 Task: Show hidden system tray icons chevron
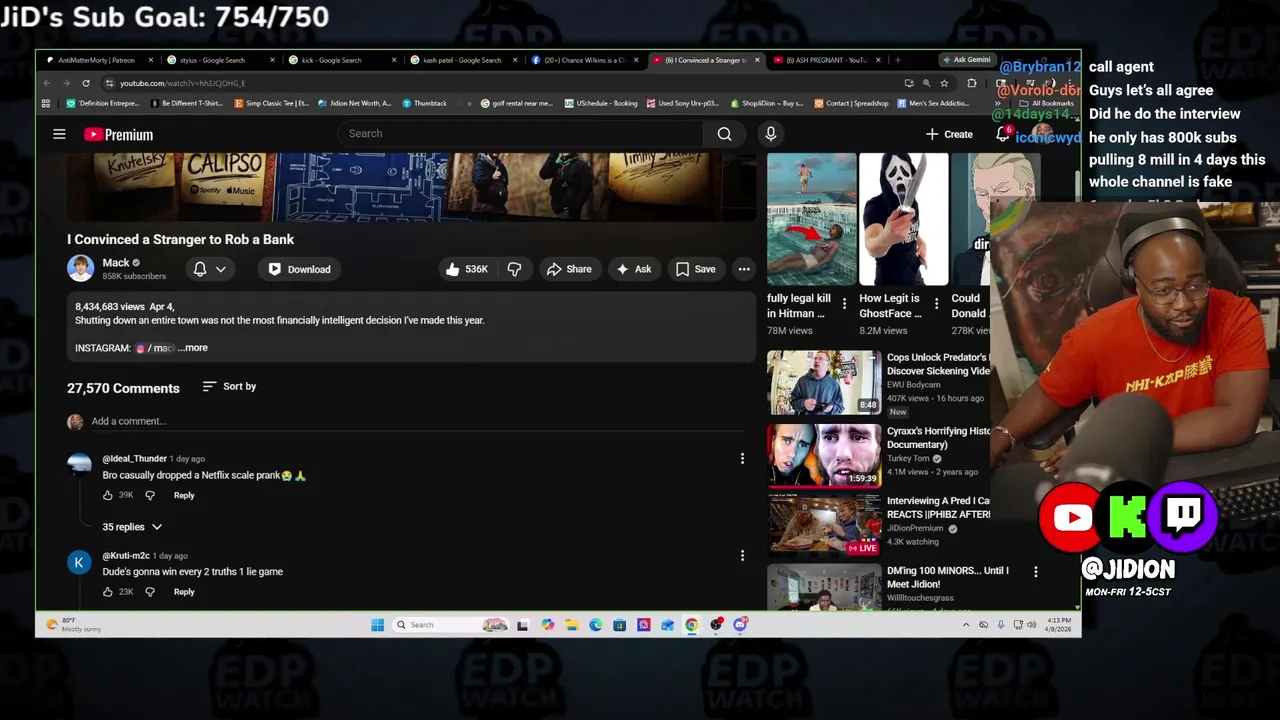[x=965, y=625]
